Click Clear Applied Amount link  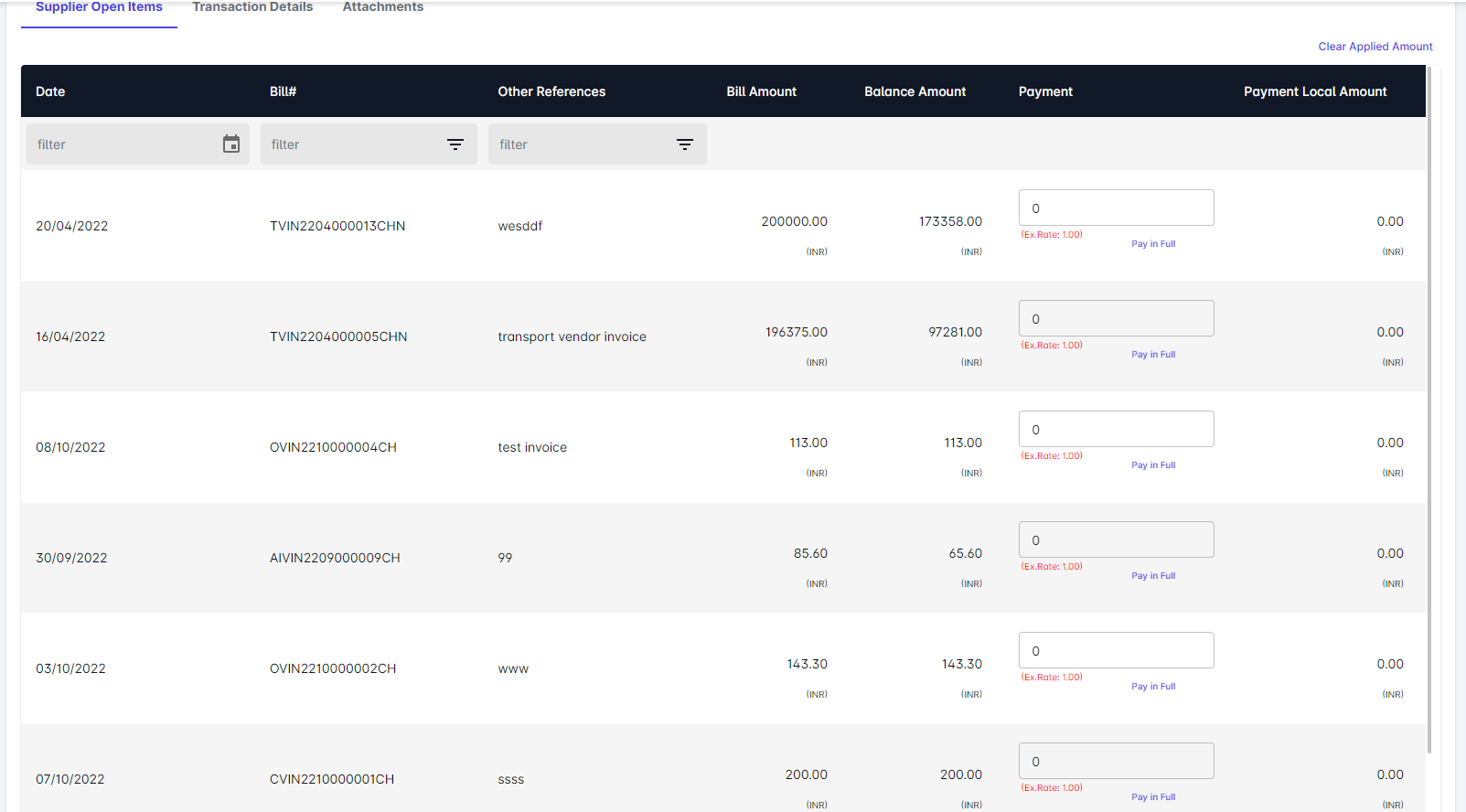[x=1375, y=47]
